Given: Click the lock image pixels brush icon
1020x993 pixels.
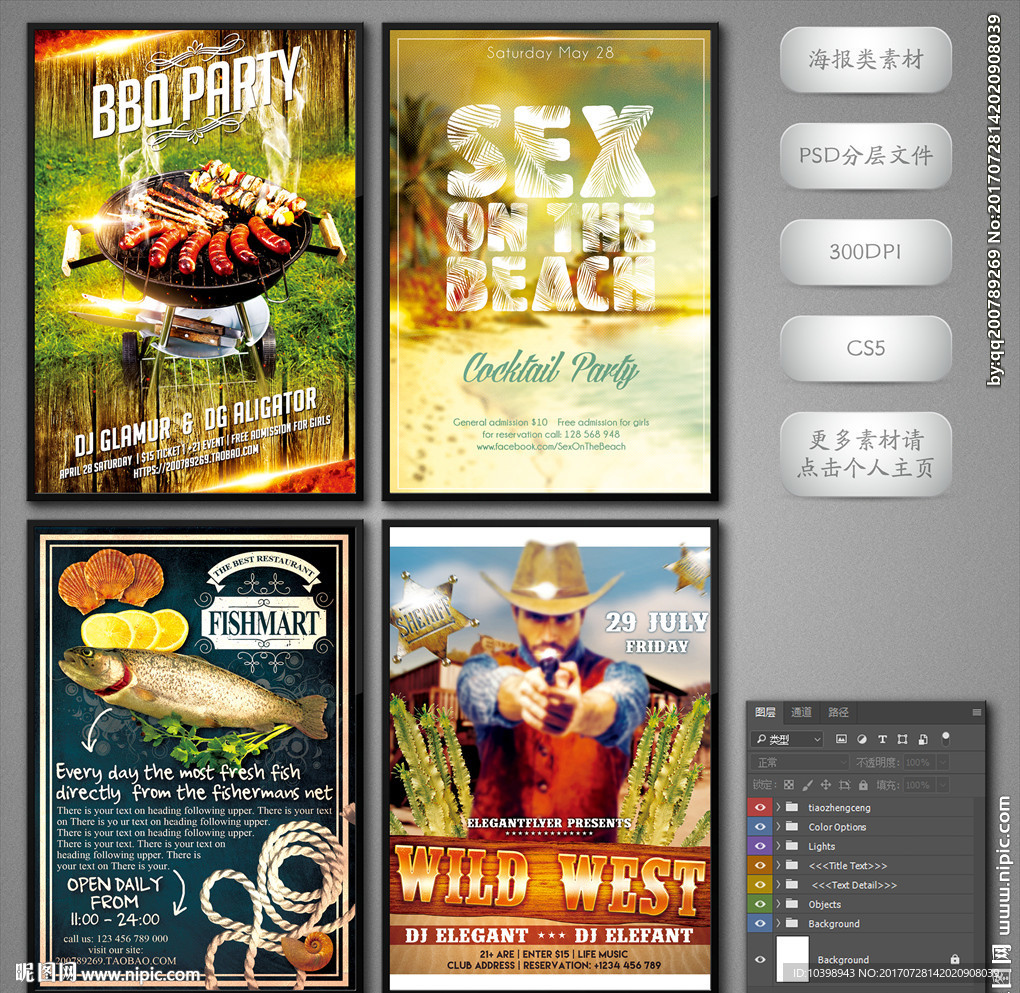Looking at the screenshot, I should [x=807, y=785].
